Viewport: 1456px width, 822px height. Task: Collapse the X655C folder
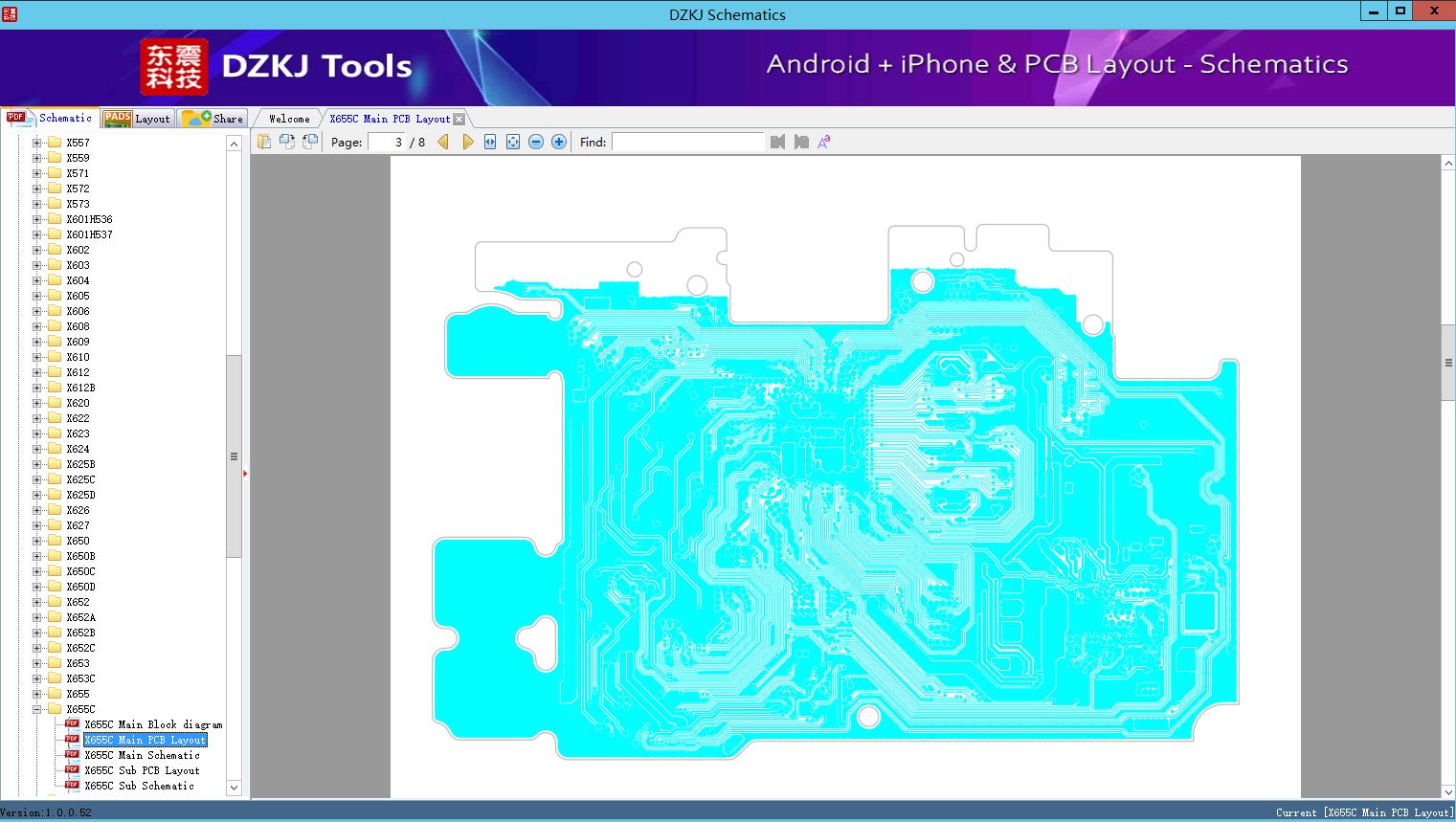37,709
